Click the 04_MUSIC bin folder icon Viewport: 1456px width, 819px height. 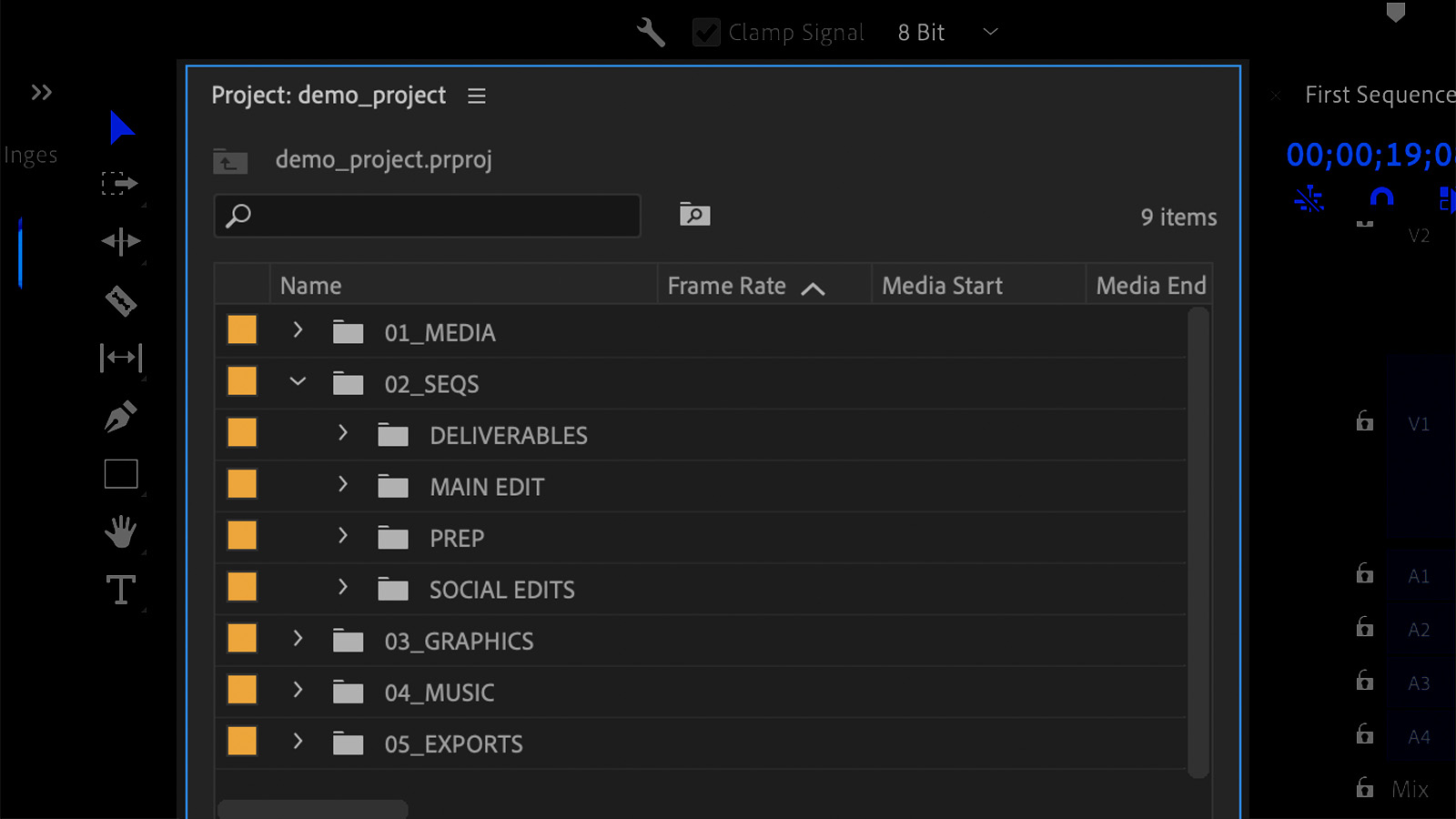[x=348, y=692]
